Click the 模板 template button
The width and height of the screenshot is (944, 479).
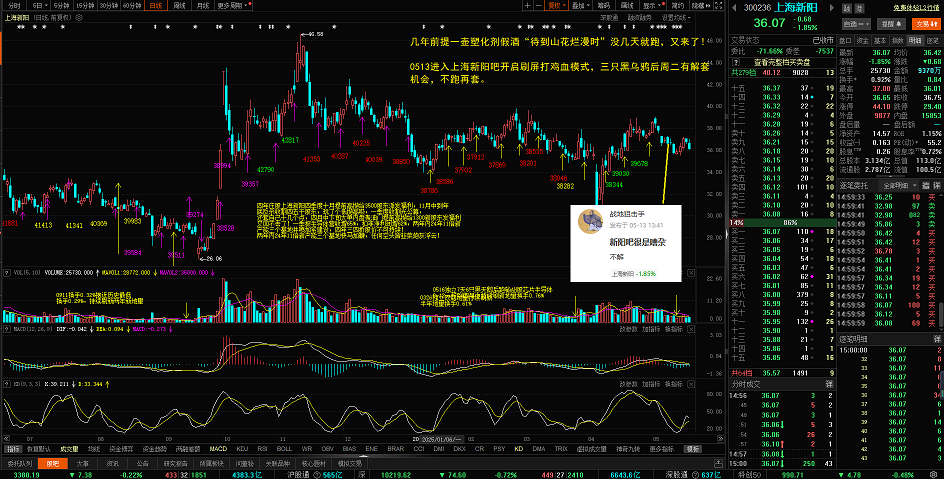[693, 449]
